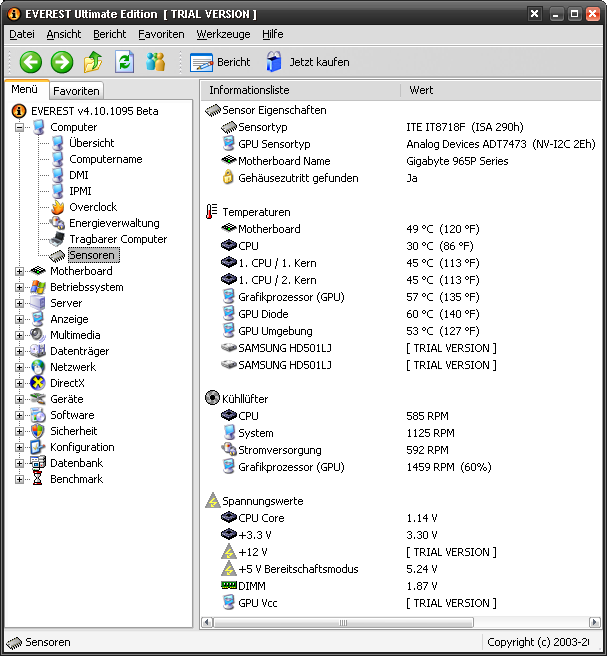Click the Sicherheit shield icon
The height and width of the screenshot is (656, 607).
pos(38,431)
